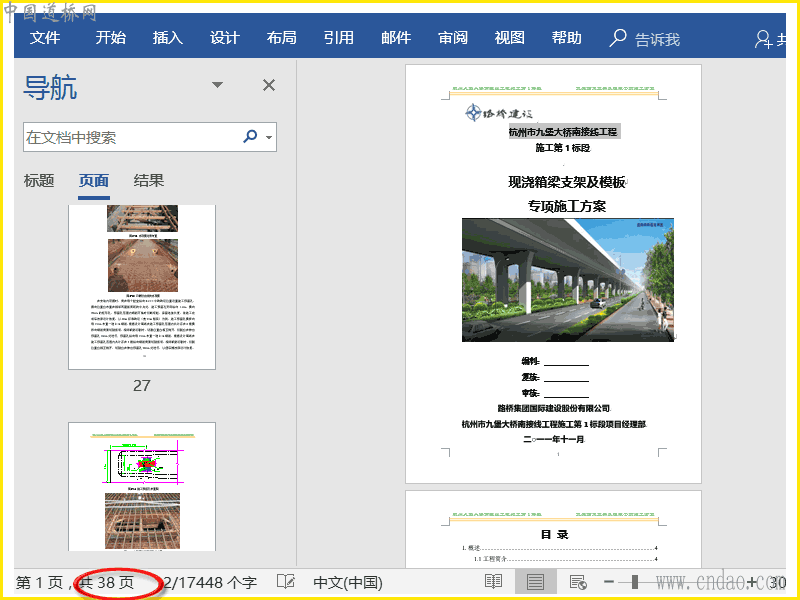The height and width of the screenshot is (600, 800).
Task: Select the 标题 tab in navigation pane
Action: (39, 180)
